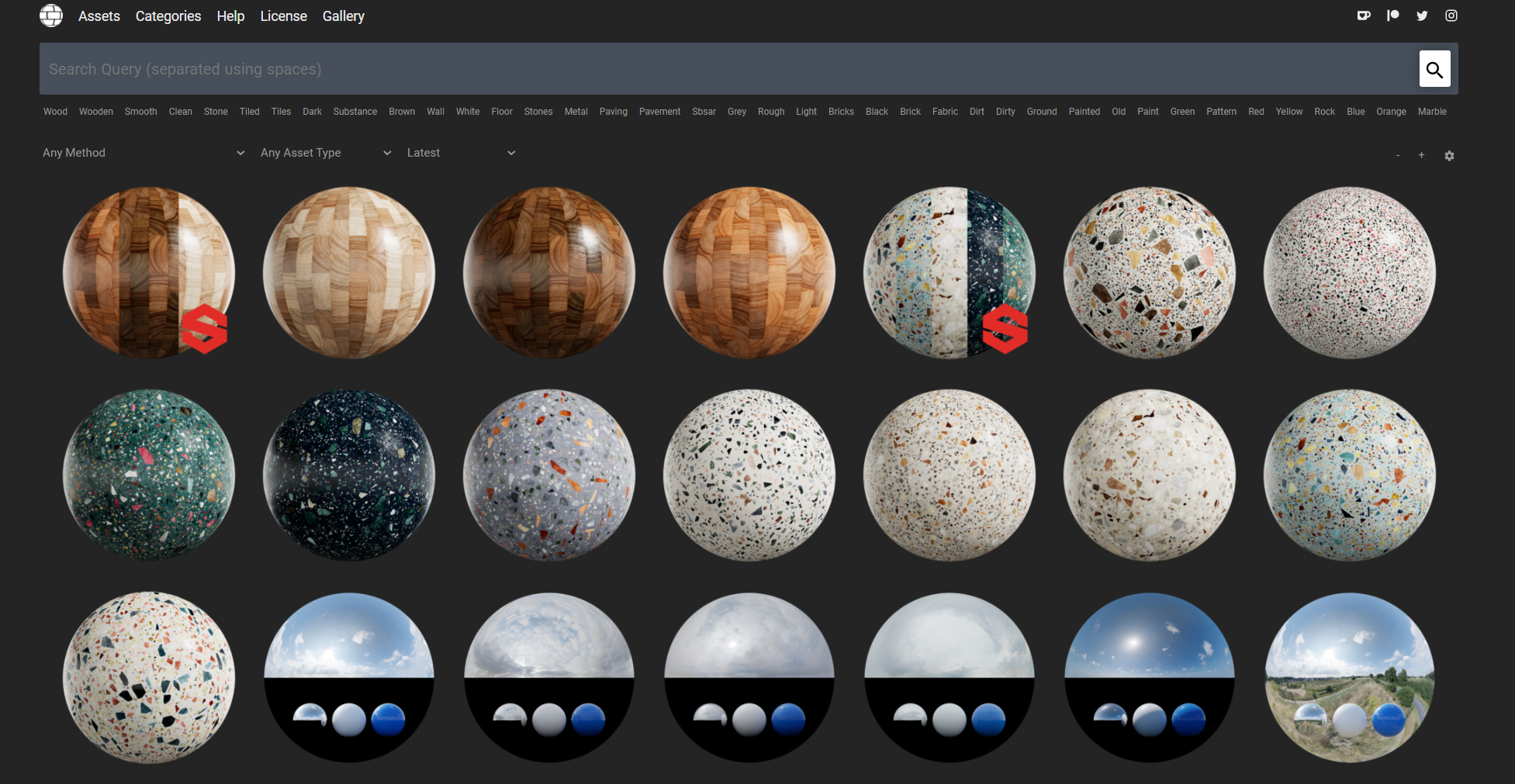1515x784 pixels.
Task: Click Substance badge on terrazzo sphere
Action: coord(1005,329)
